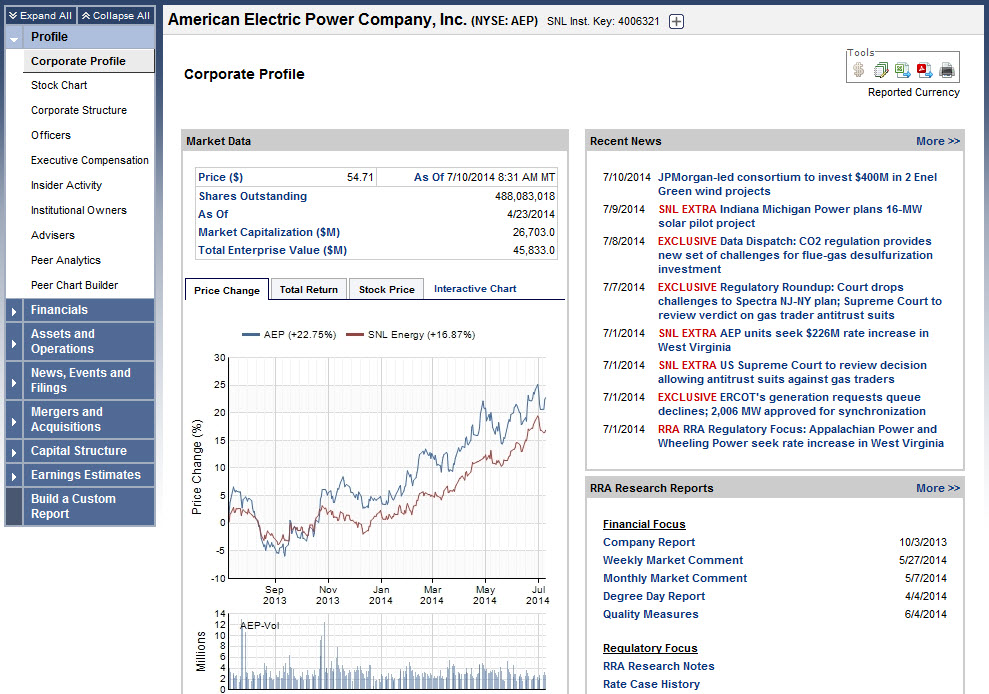Export page to Excel via Tools icon

click(x=902, y=70)
